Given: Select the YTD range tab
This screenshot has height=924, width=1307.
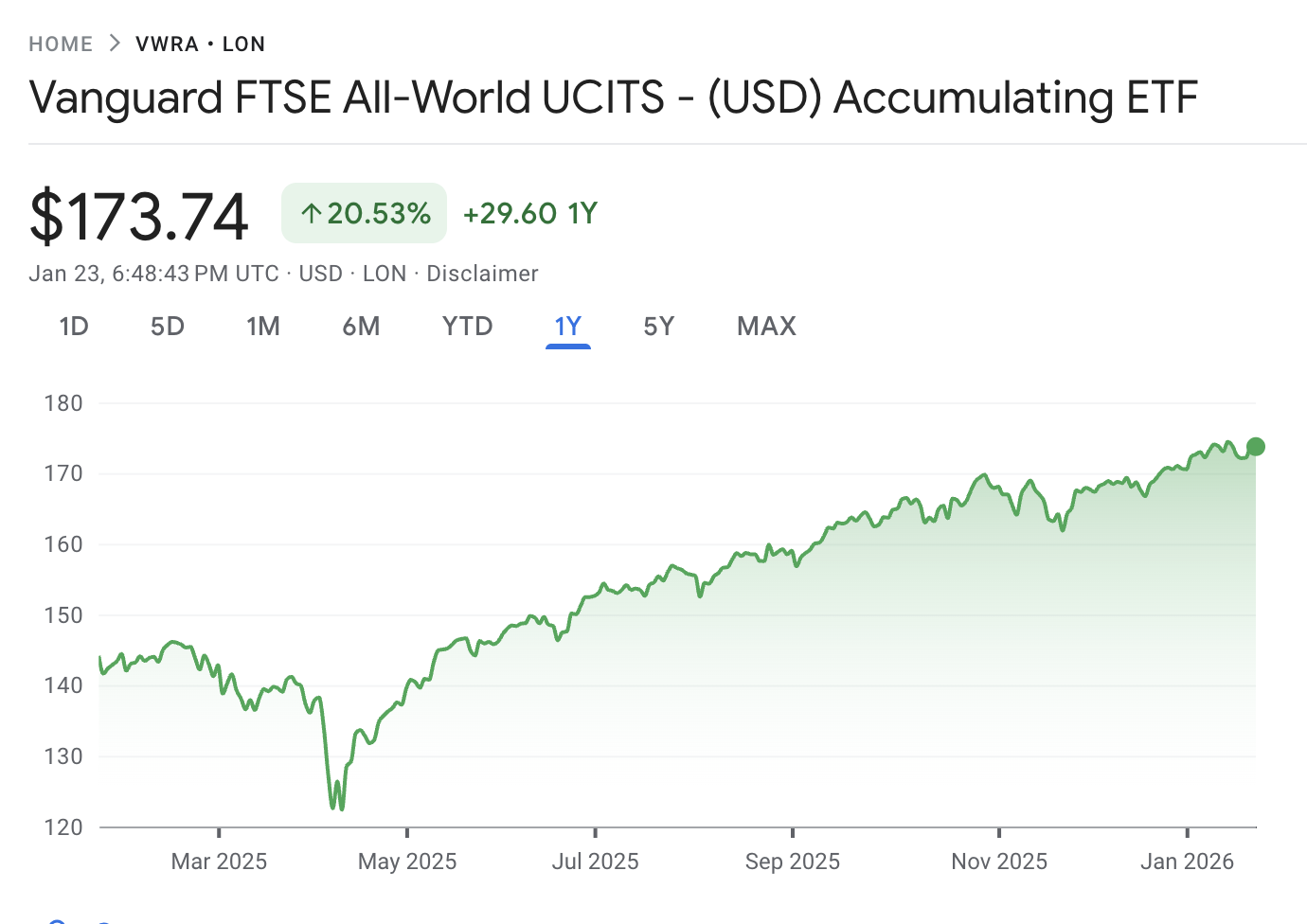Looking at the screenshot, I should coord(468,327).
